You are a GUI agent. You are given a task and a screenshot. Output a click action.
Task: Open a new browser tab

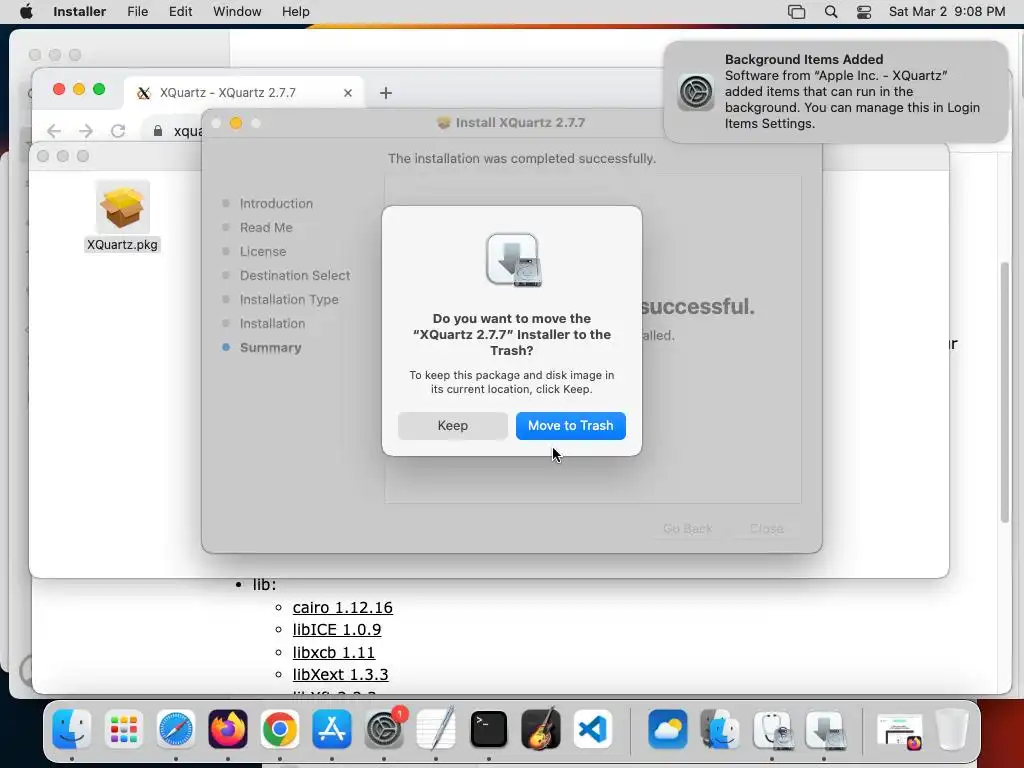pyautogui.click(x=385, y=93)
